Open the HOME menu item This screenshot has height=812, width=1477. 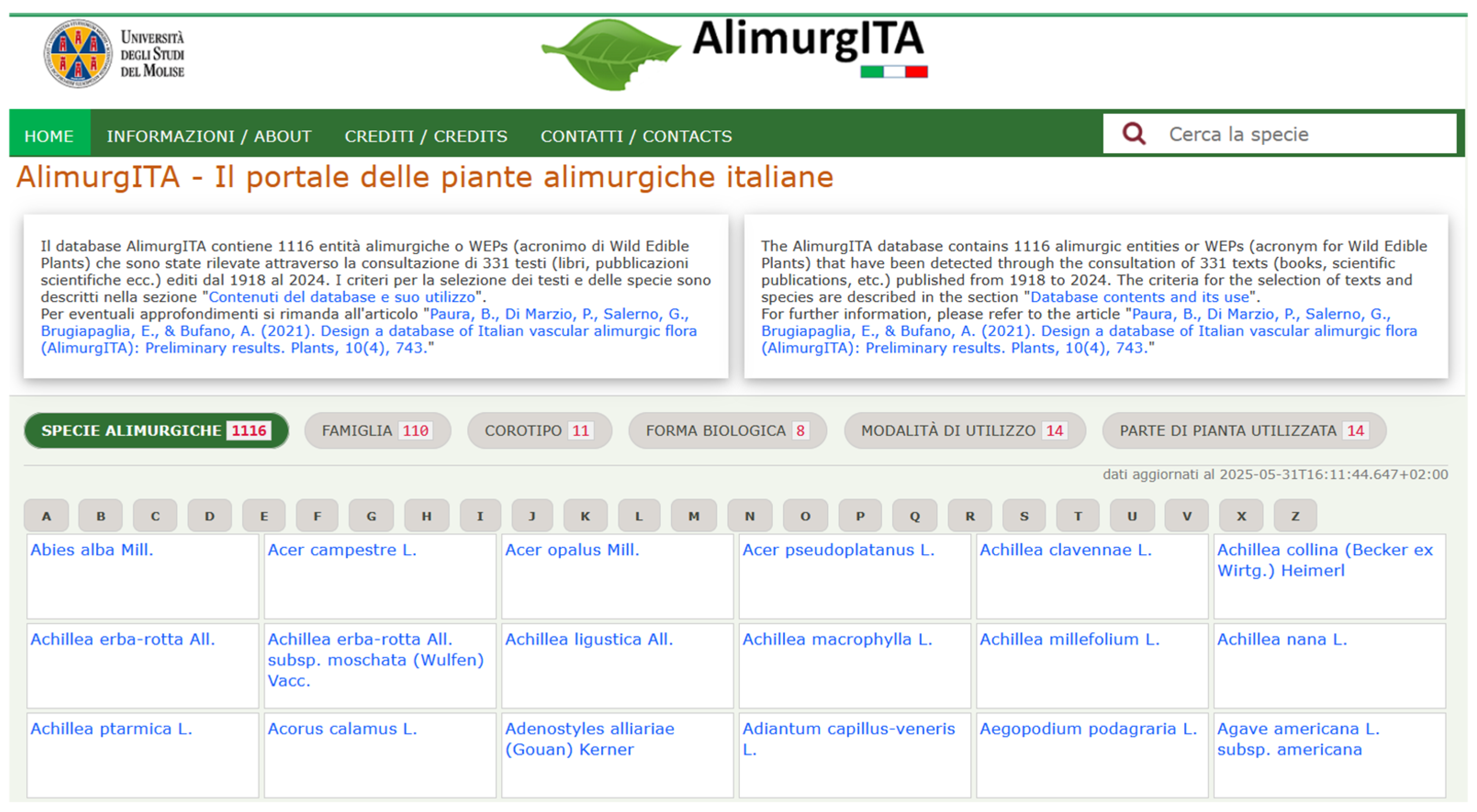point(49,136)
